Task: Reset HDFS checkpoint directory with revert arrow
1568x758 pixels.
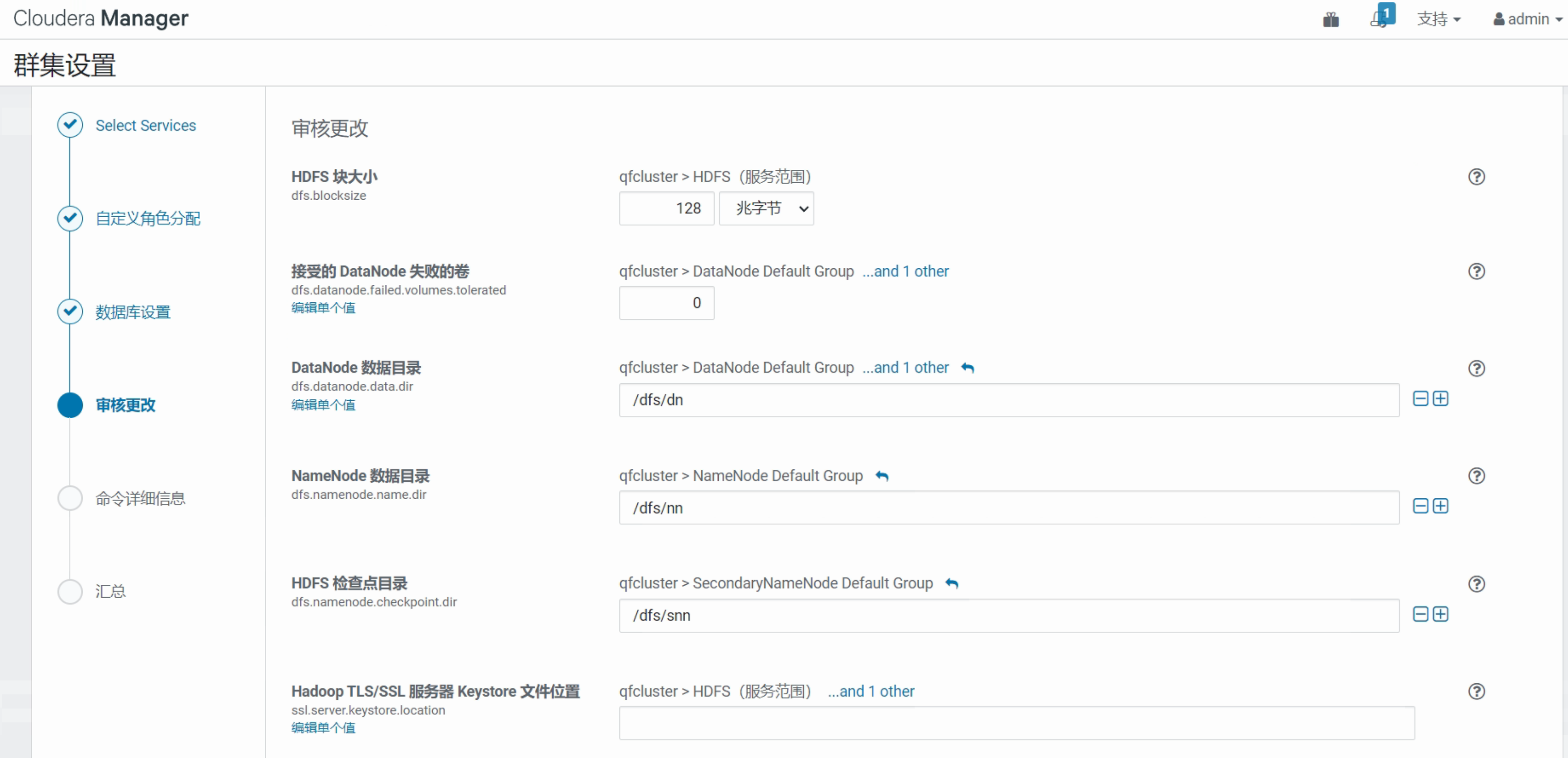Action: 952,584
